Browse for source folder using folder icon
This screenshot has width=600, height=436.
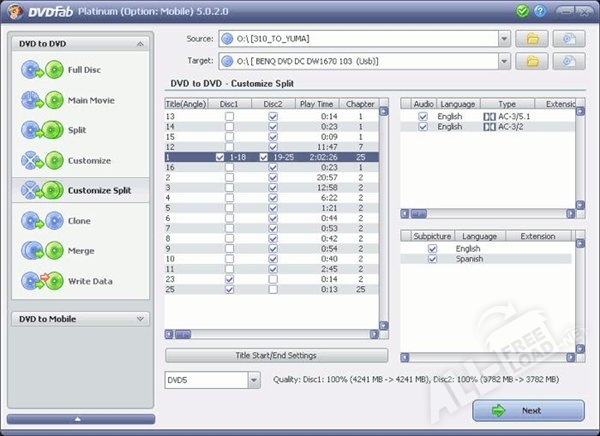pyautogui.click(x=533, y=38)
